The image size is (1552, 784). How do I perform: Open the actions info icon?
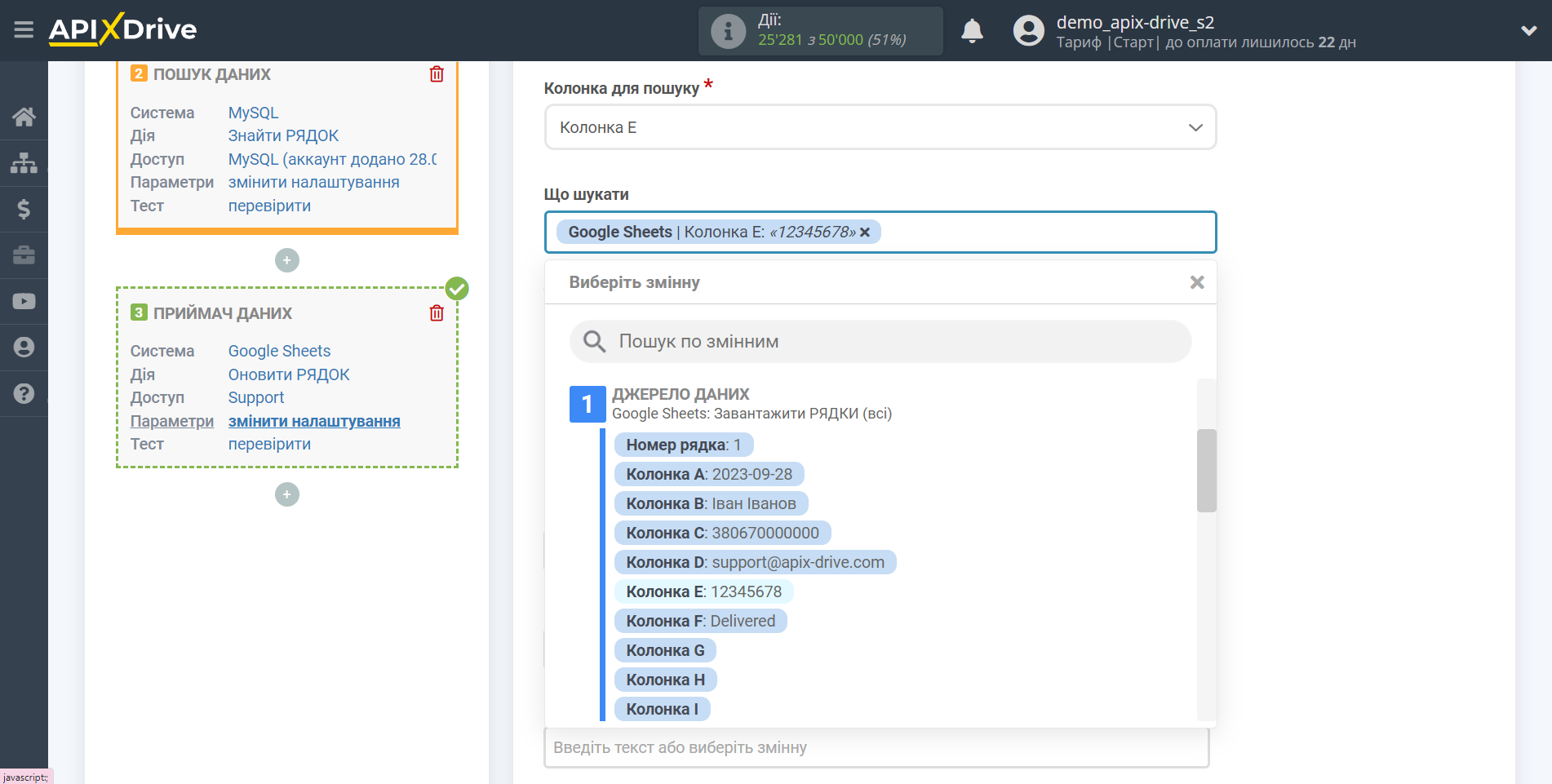(728, 31)
